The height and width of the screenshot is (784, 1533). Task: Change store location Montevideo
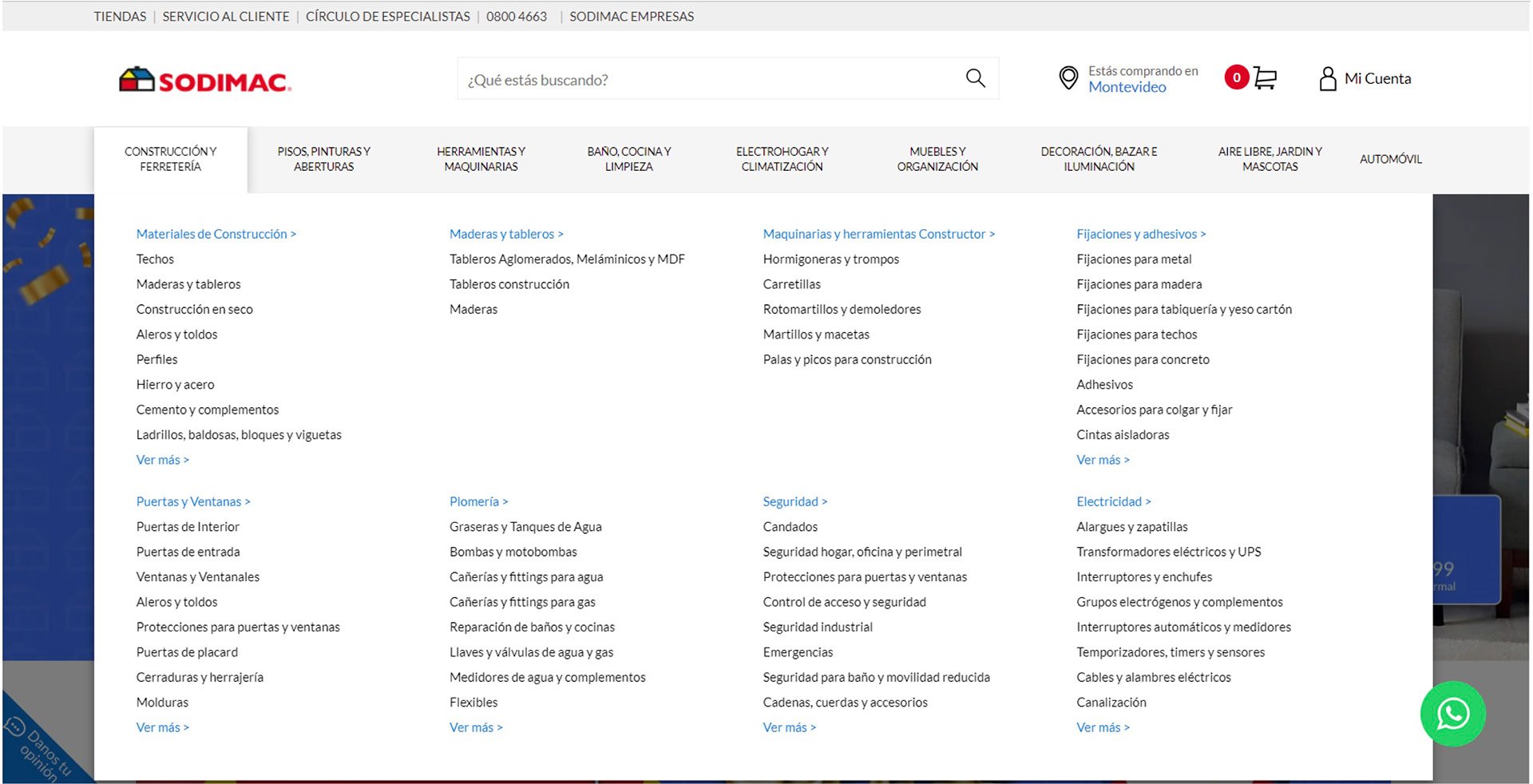(x=1127, y=87)
